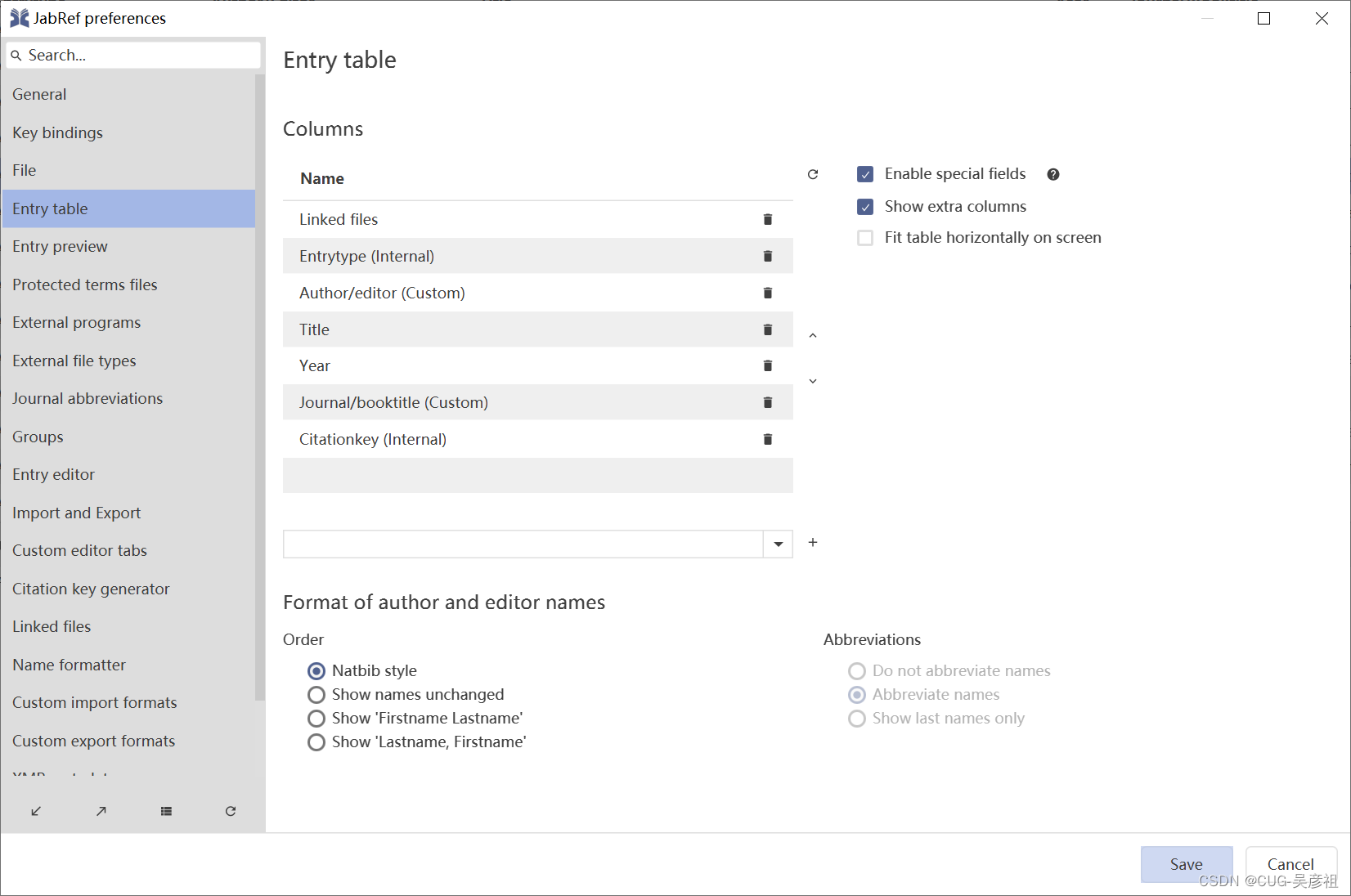Select the Journal/booktitle (Custom) row

point(538,402)
